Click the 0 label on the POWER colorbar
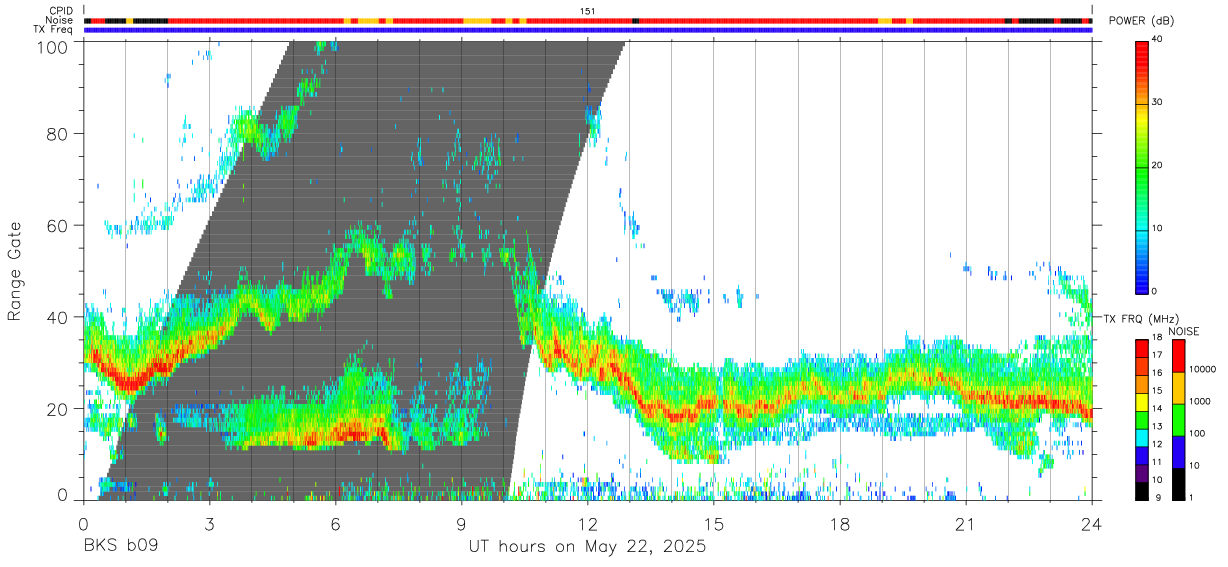 (x=1154, y=291)
